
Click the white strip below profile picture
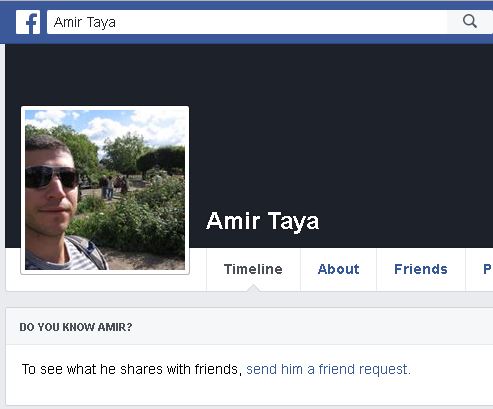(x=106, y=283)
